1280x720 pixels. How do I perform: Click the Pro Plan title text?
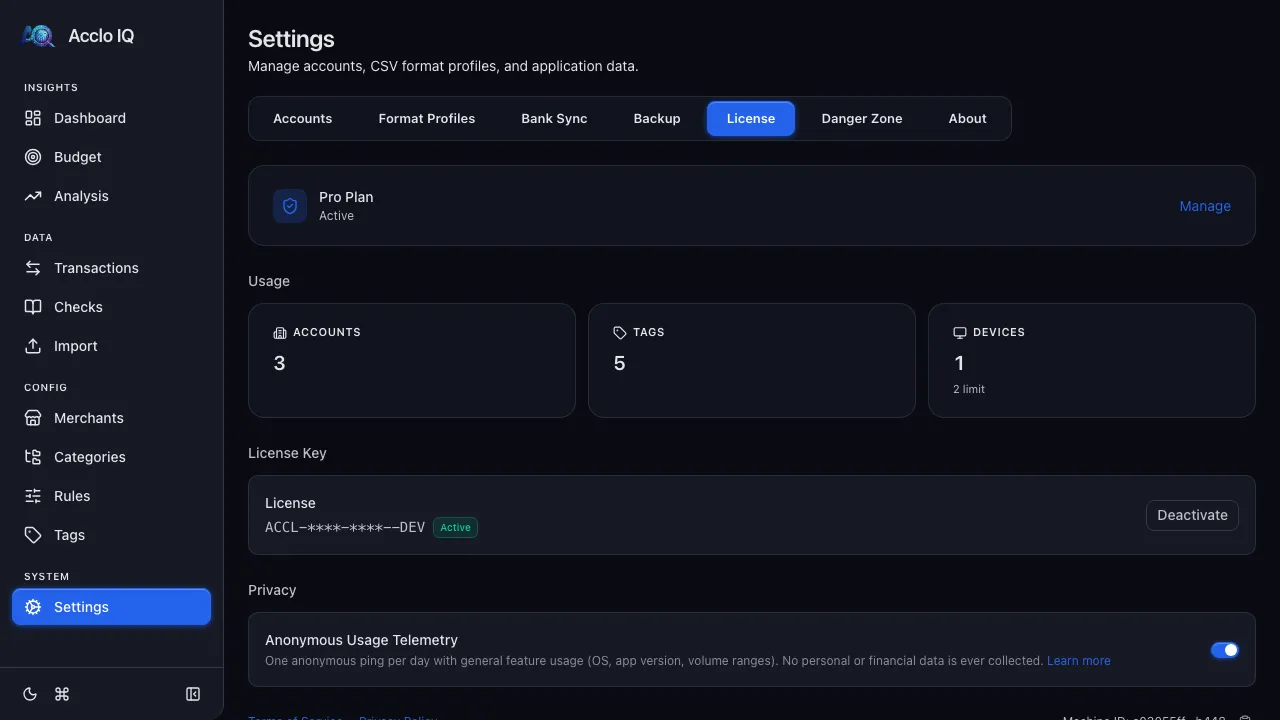click(x=346, y=197)
